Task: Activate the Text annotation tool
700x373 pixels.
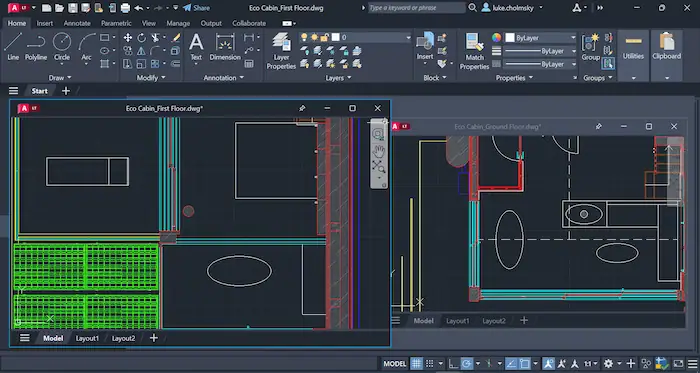Action: pos(196,47)
